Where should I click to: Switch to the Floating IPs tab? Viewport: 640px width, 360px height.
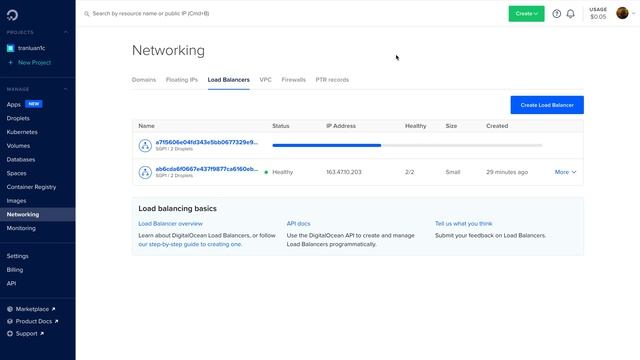tap(182, 80)
